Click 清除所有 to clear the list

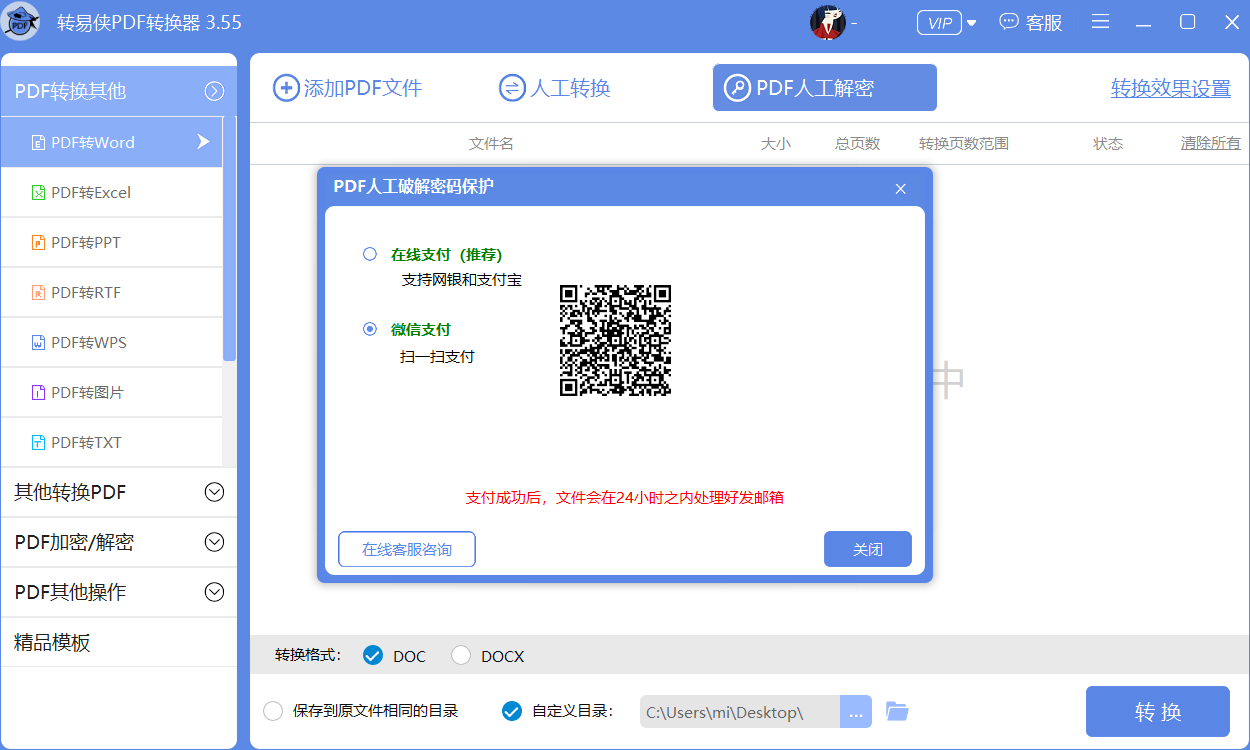(x=1210, y=143)
